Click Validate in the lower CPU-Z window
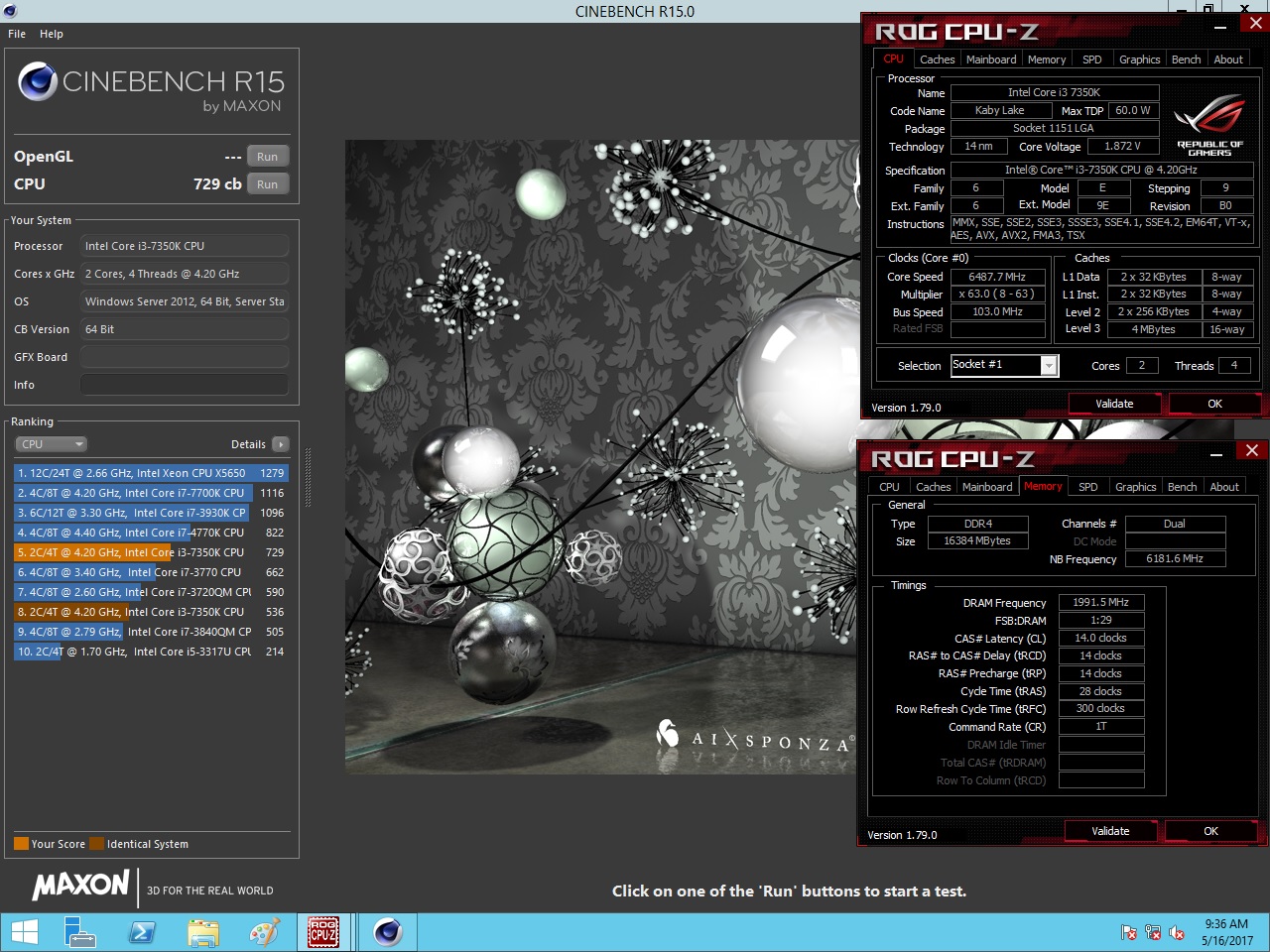The image size is (1270, 952). tap(1110, 831)
